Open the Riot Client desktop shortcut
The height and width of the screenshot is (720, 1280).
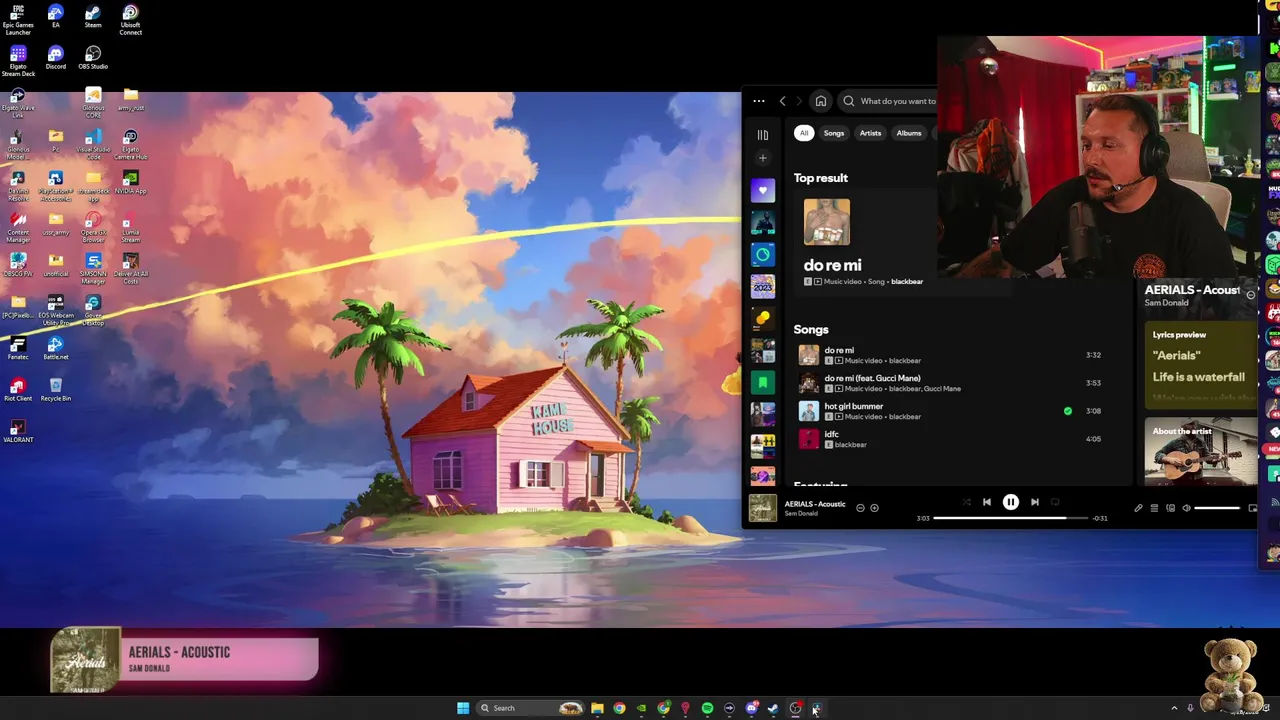tap(18, 389)
